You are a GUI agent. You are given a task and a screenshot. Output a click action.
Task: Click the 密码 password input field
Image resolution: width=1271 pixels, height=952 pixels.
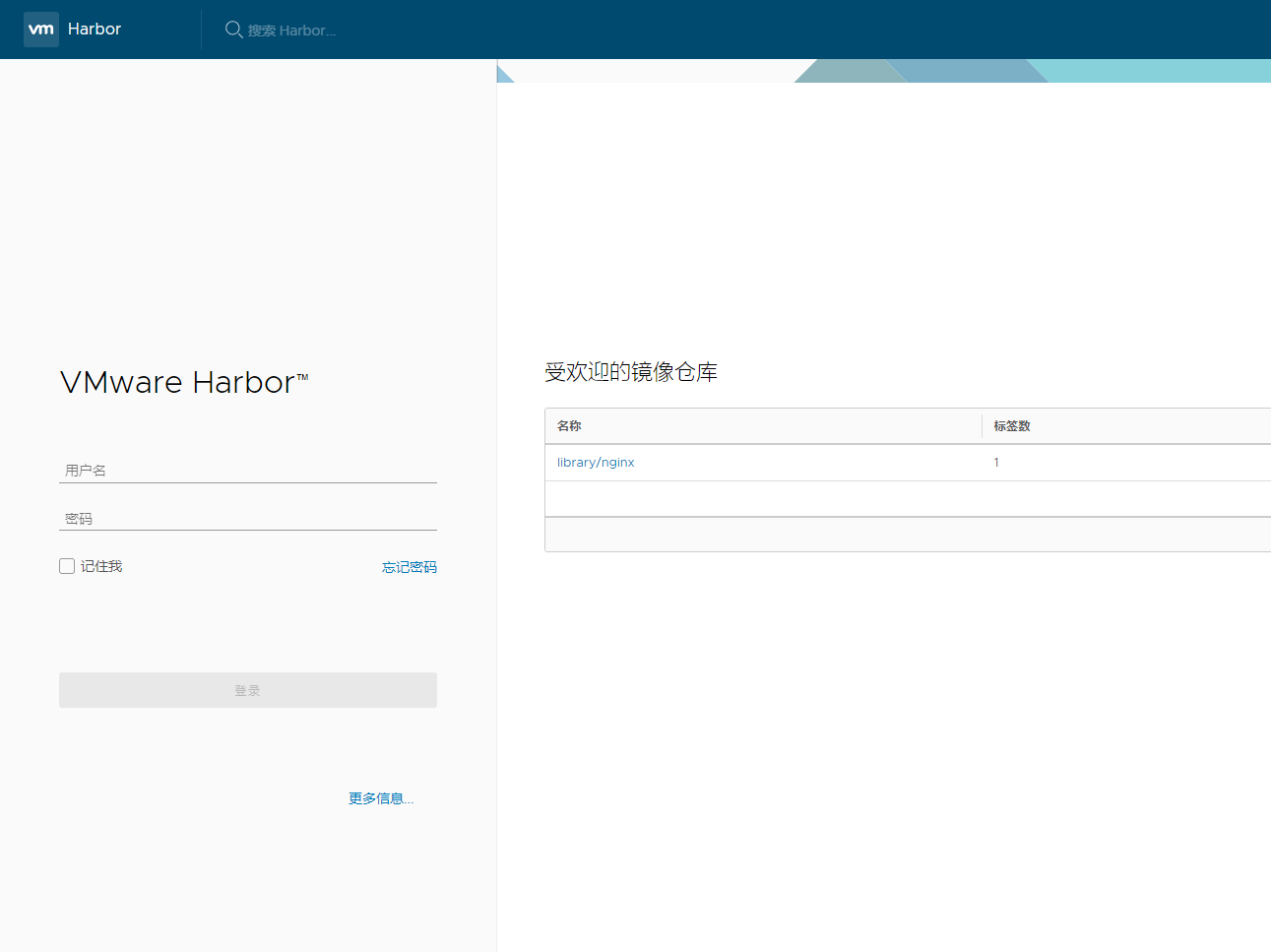point(248,519)
